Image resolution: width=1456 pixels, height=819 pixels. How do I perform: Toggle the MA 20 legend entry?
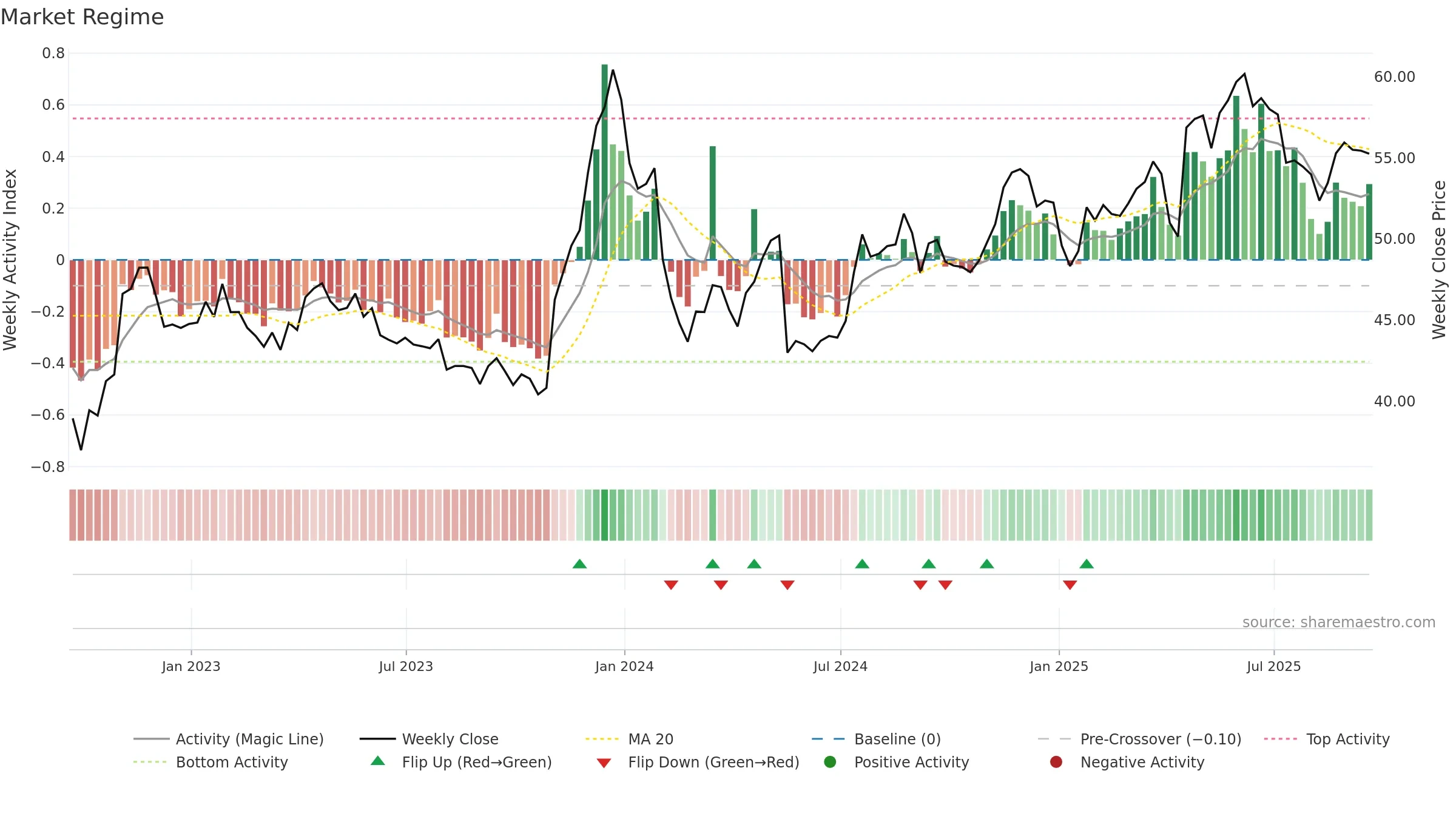pyautogui.click(x=629, y=739)
